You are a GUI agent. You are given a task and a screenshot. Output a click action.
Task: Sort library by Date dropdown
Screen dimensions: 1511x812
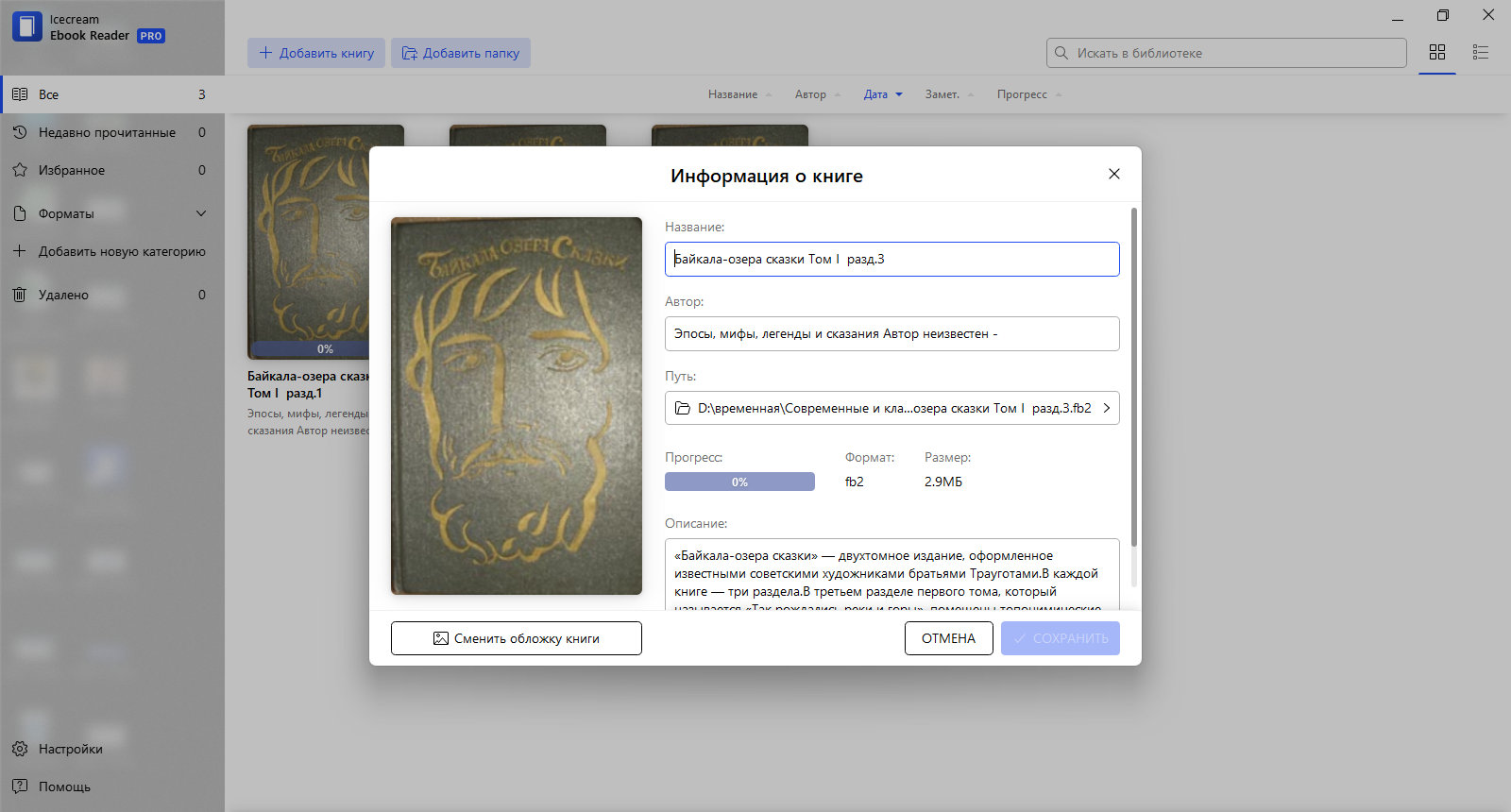(883, 94)
